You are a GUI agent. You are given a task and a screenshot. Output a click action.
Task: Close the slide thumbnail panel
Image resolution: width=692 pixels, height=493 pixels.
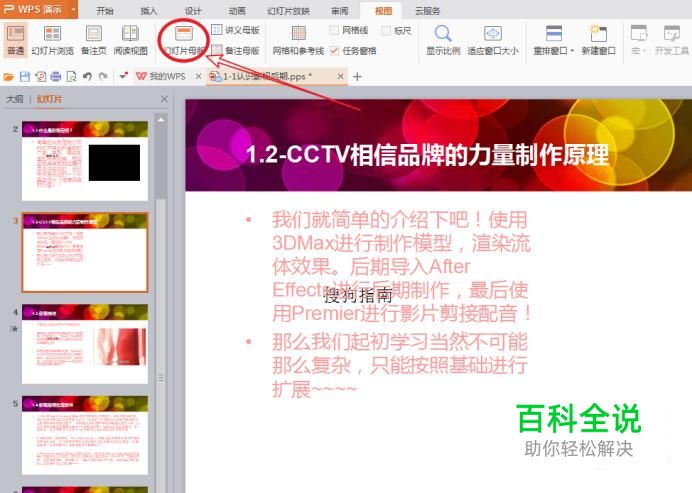coord(164,99)
